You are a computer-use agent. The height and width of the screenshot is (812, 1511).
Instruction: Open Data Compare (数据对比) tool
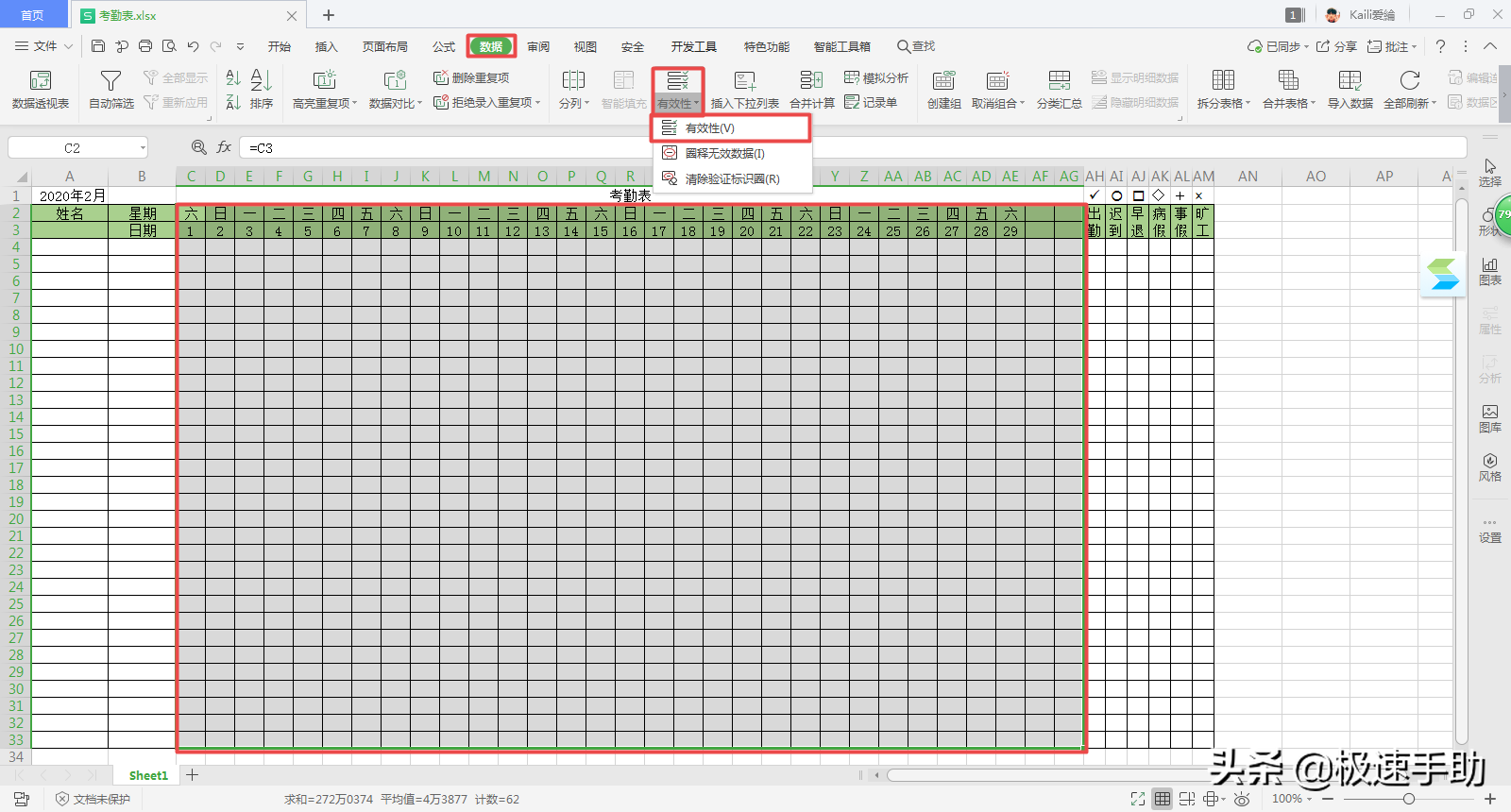[395, 89]
